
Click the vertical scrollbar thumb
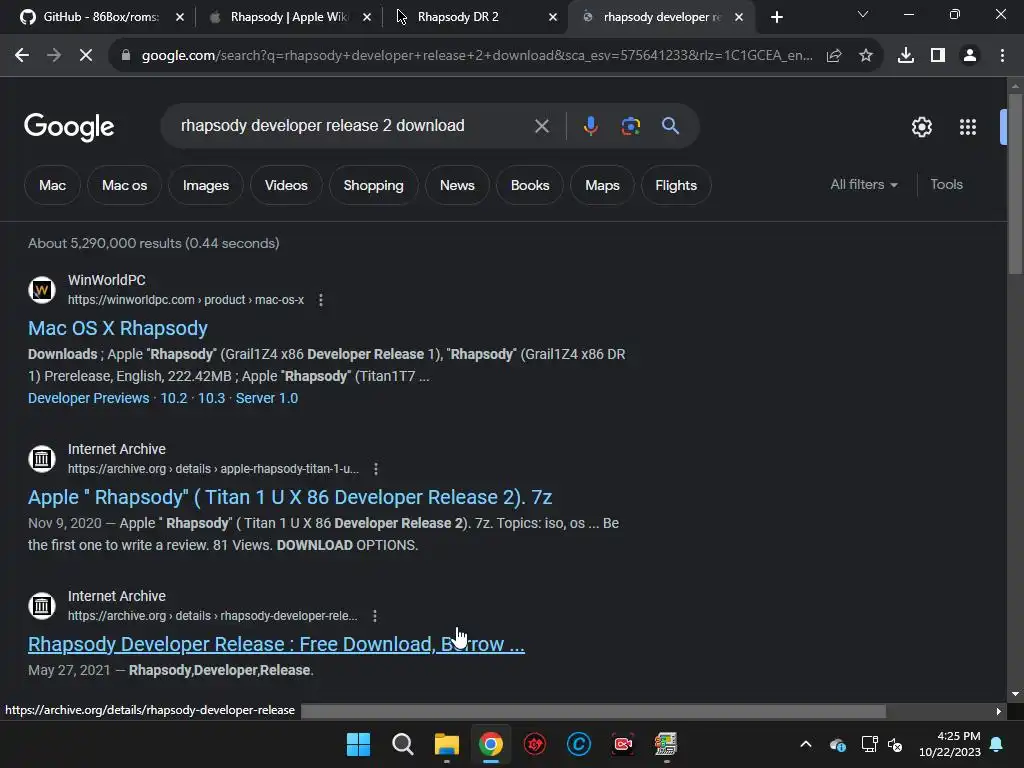1015,184
